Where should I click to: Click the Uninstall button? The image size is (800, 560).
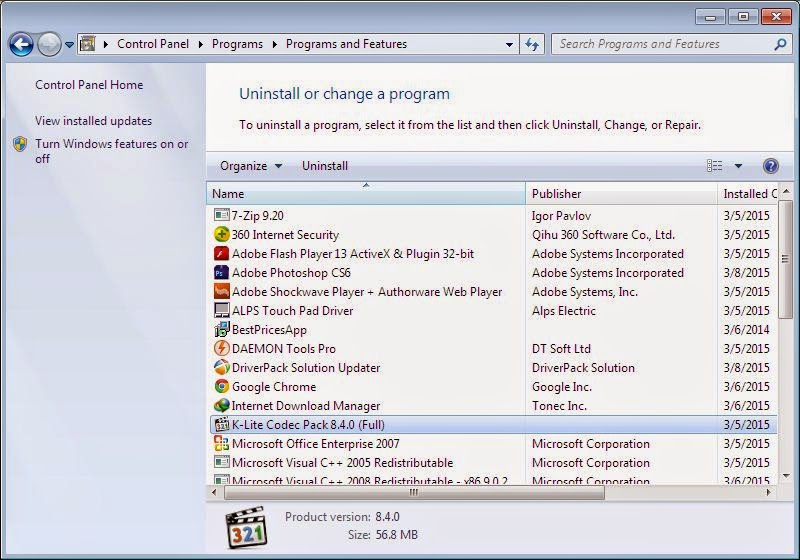[324, 166]
